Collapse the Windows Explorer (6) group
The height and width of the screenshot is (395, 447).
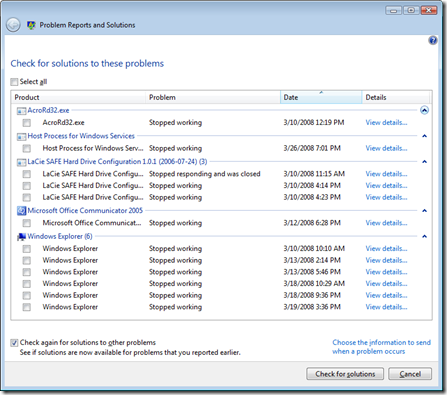point(424,236)
